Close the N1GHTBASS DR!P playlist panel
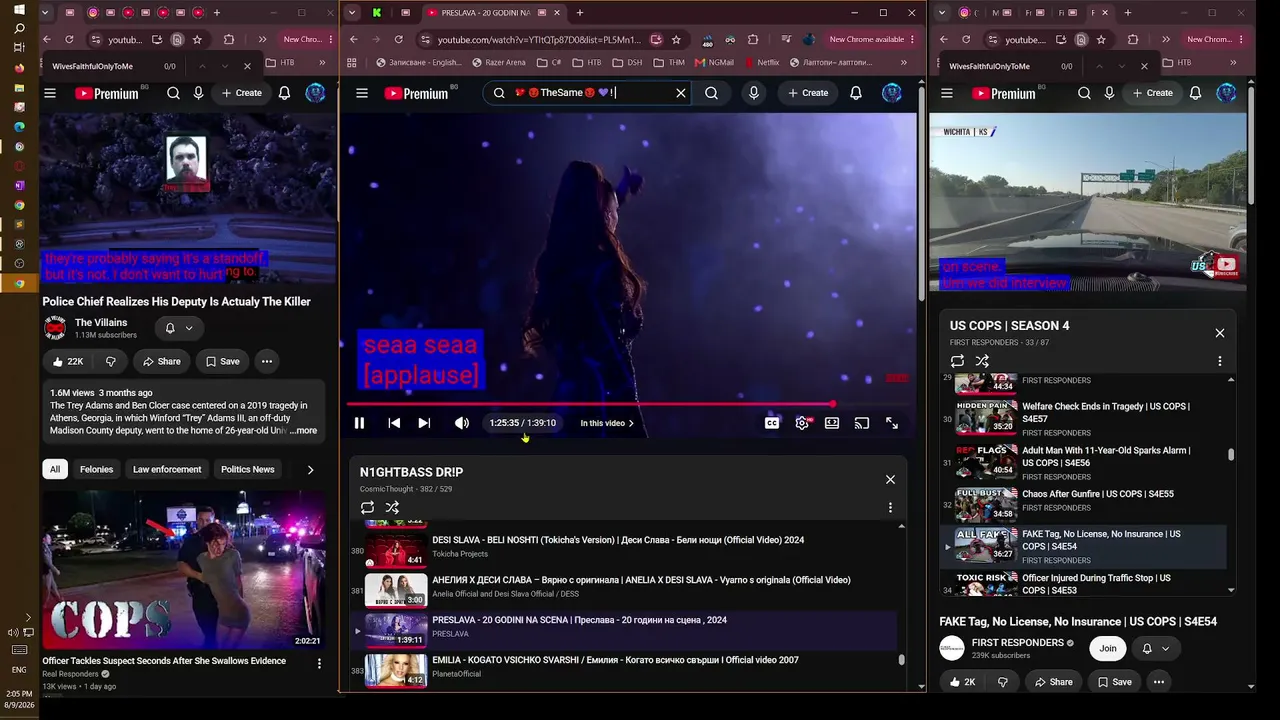Screen dimensions: 1280x720 [x=890, y=479]
